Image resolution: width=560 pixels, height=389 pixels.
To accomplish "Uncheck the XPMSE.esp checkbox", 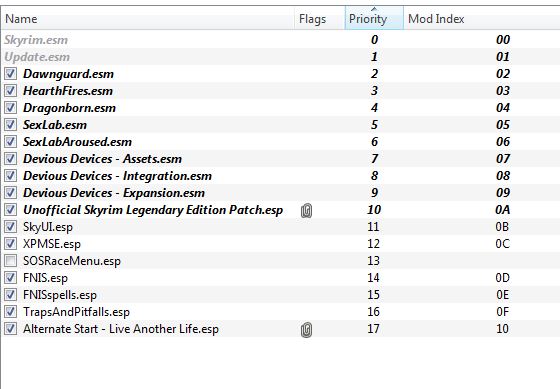I will 10,244.
